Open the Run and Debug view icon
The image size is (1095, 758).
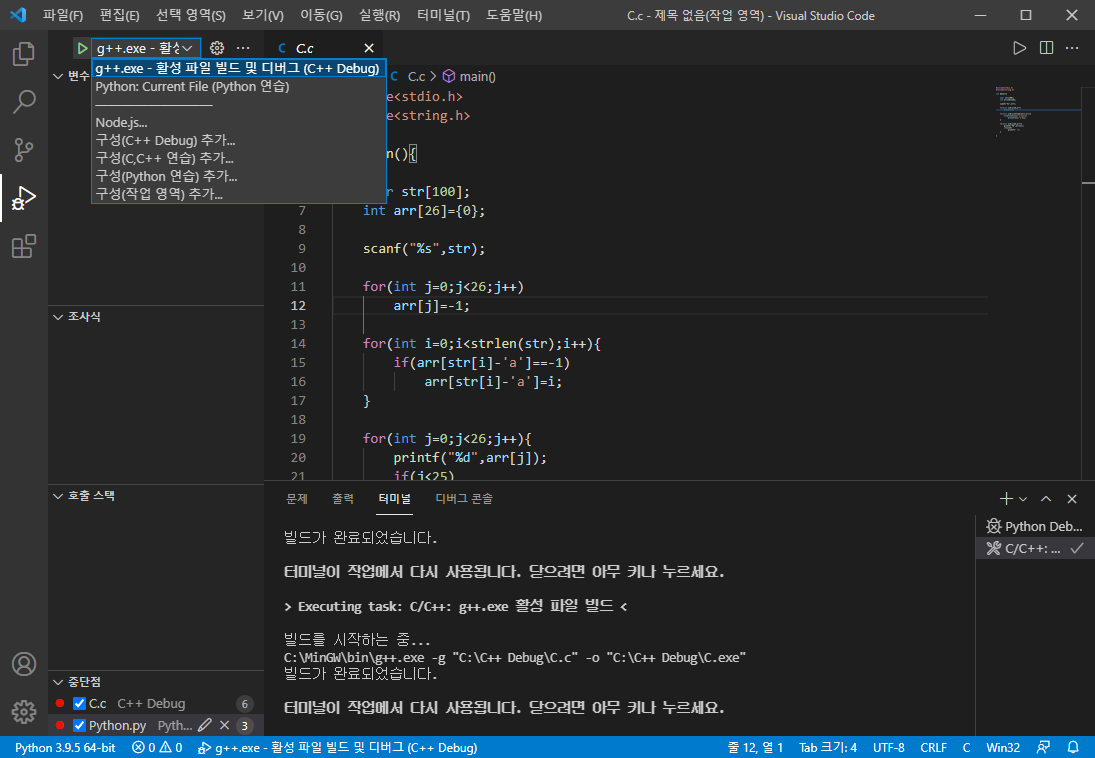click(24, 198)
